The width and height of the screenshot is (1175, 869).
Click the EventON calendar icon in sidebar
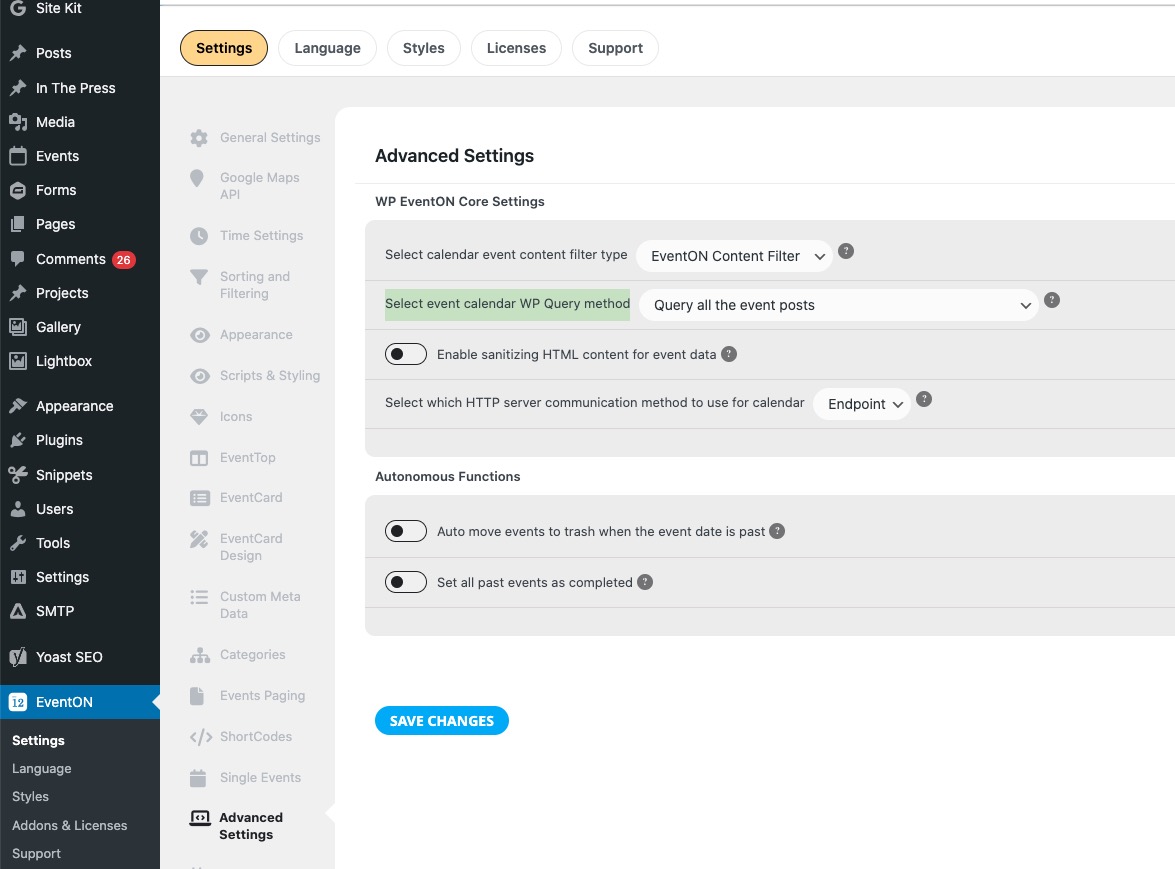pyautogui.click(x=18, y=702)
